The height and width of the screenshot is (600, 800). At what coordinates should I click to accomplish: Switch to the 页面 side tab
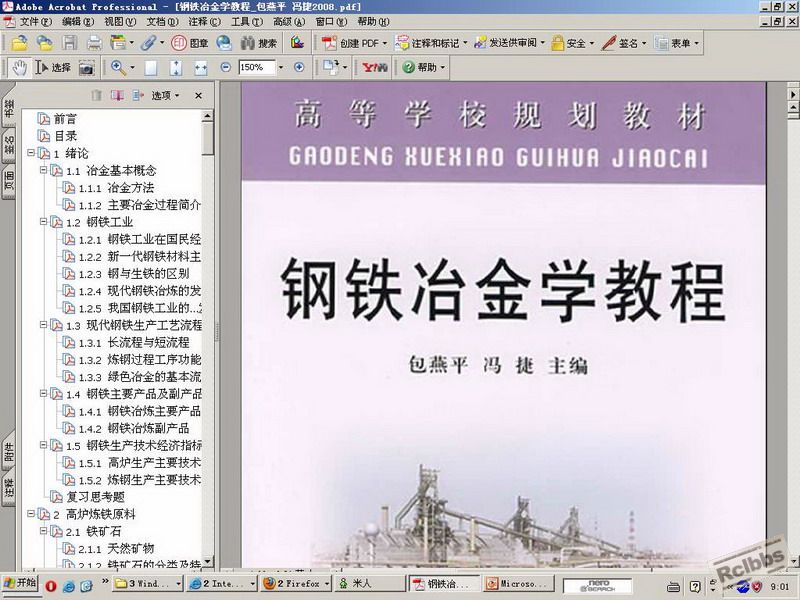[9, 181]
